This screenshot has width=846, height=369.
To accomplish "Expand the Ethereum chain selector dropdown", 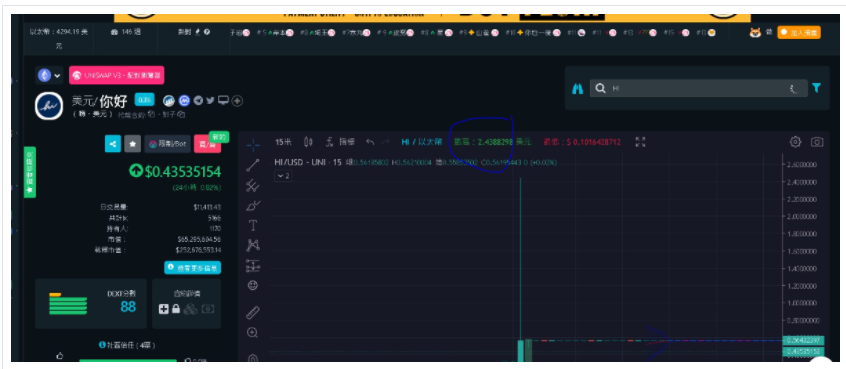I will click(x=49, y=76).
